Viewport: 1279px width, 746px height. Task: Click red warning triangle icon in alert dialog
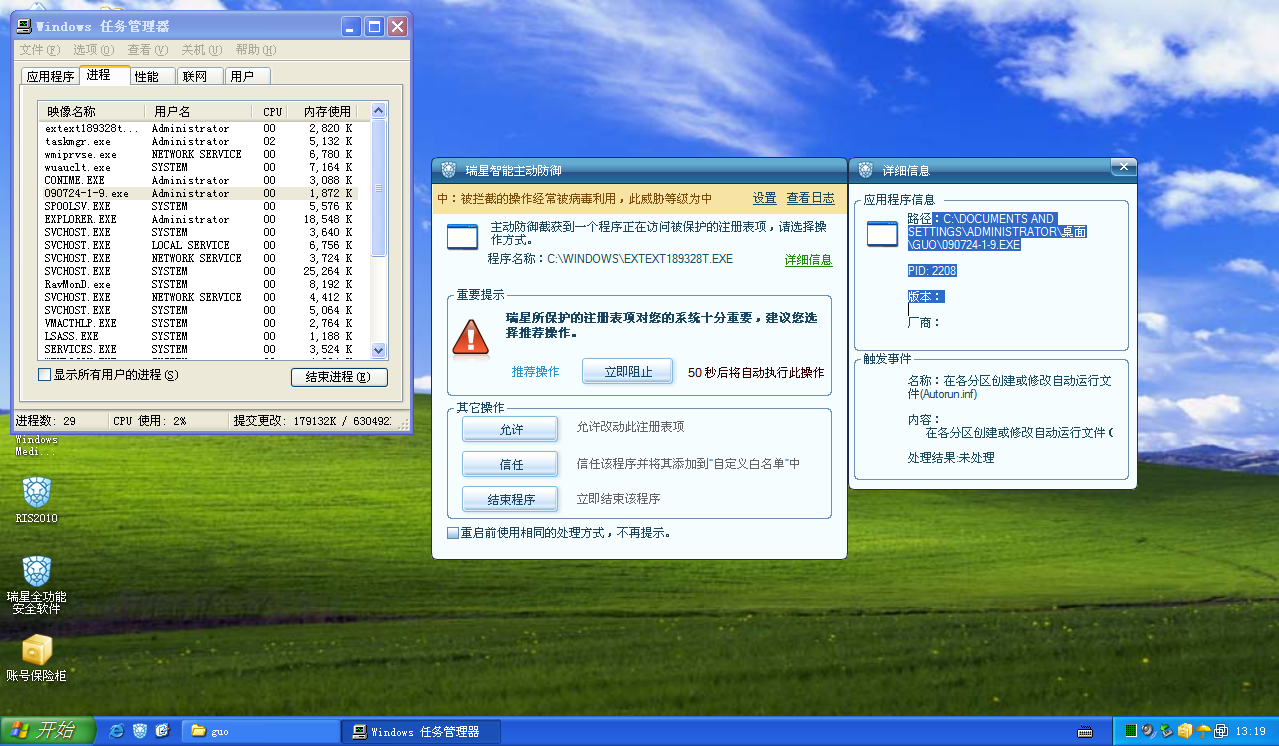(470, 336)
